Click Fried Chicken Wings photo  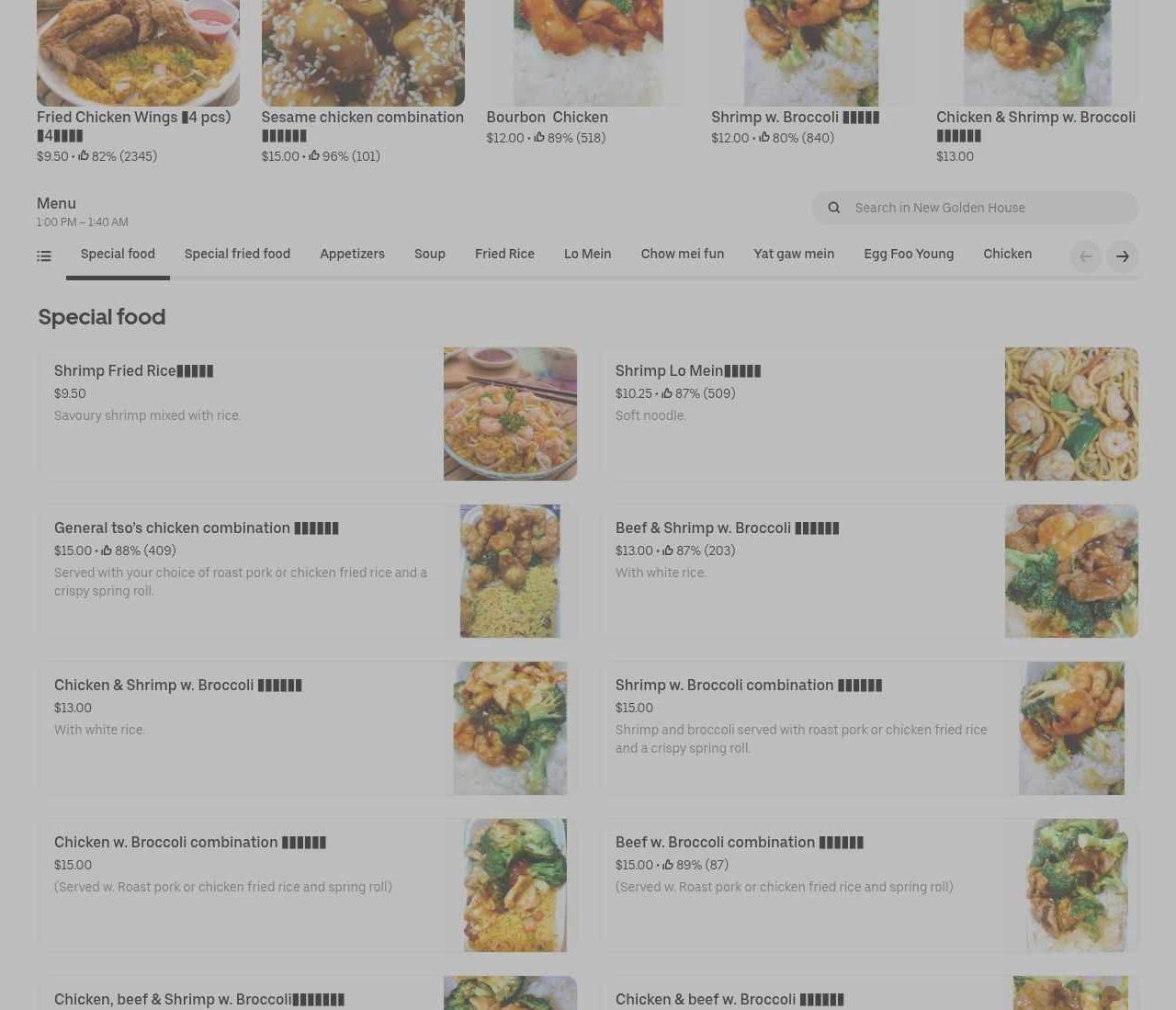(138, 52)
